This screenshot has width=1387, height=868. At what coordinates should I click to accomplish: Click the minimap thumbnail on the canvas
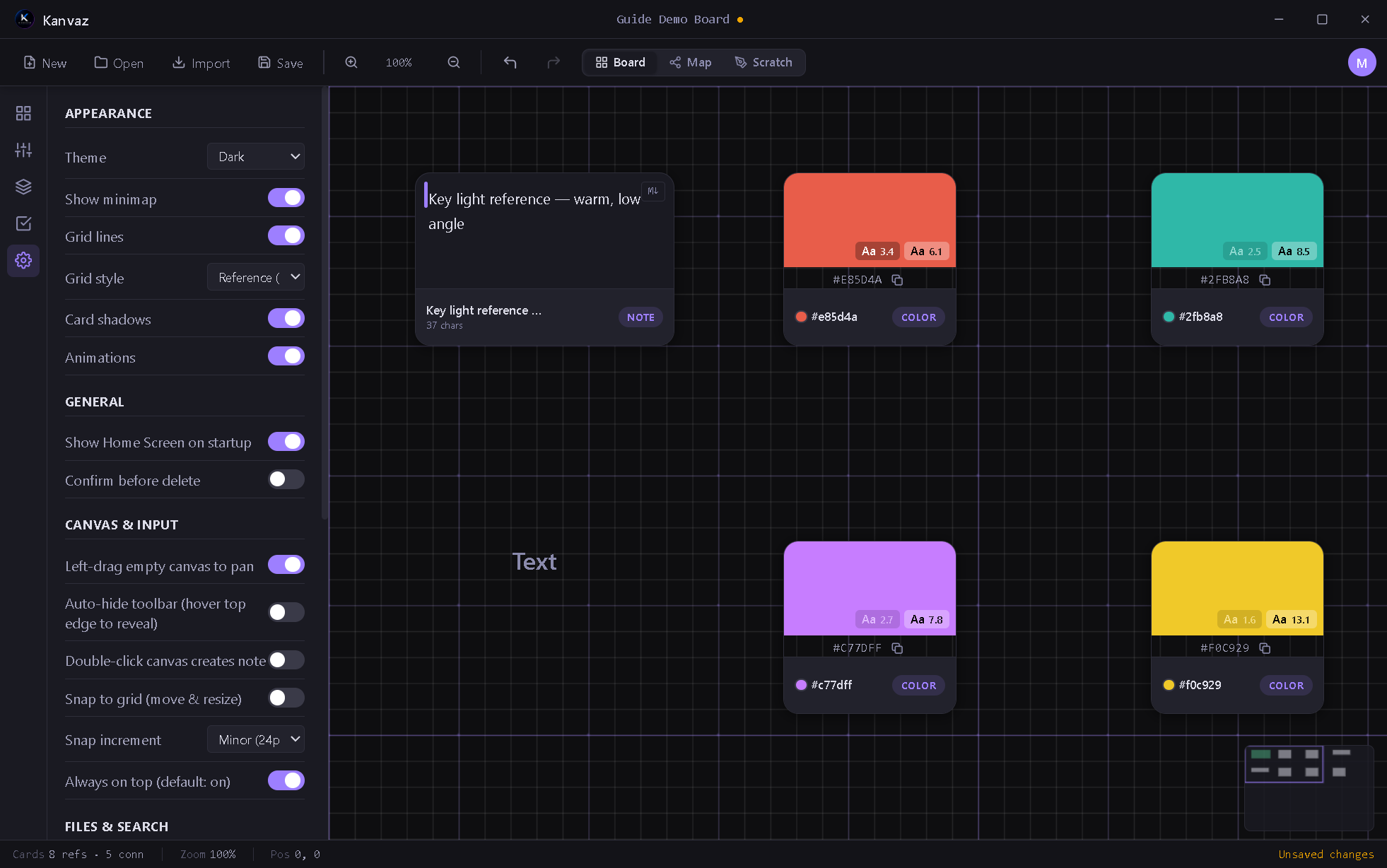pyautogui.click(x=1309, y=787)
